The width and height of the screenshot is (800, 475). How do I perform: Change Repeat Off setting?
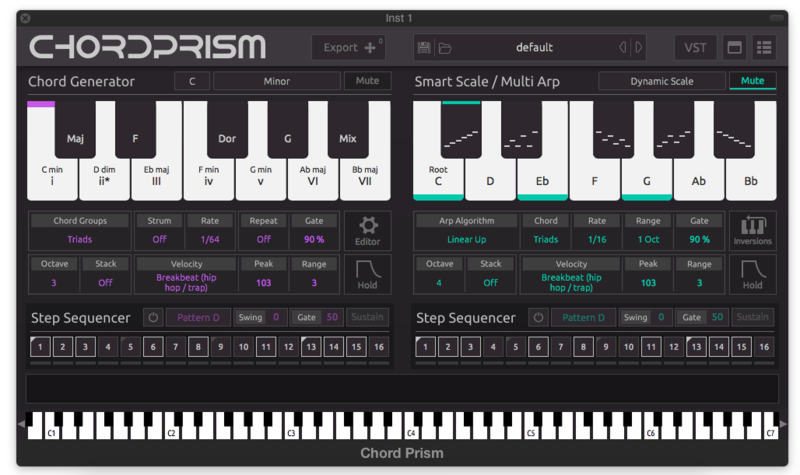[263, 239]
